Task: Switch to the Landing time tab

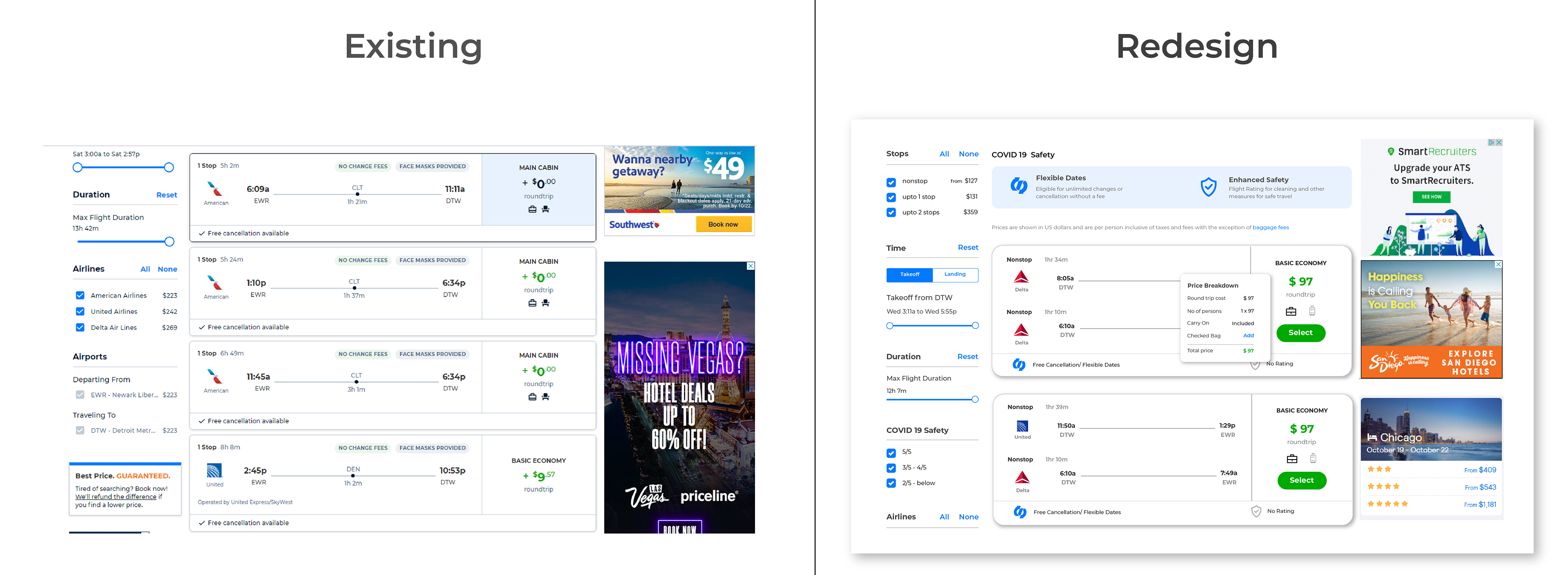Action: pyautogui.click(x=954, y=274)
